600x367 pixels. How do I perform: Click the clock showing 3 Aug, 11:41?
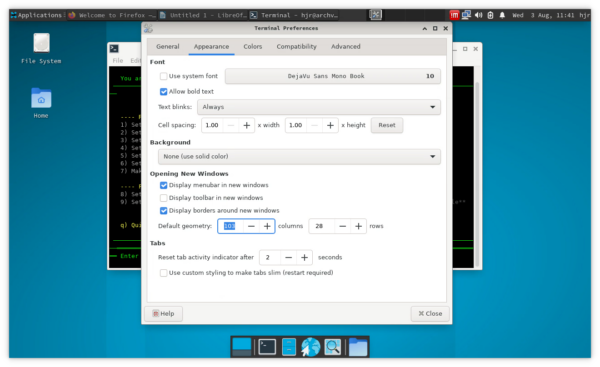(543, 15)
